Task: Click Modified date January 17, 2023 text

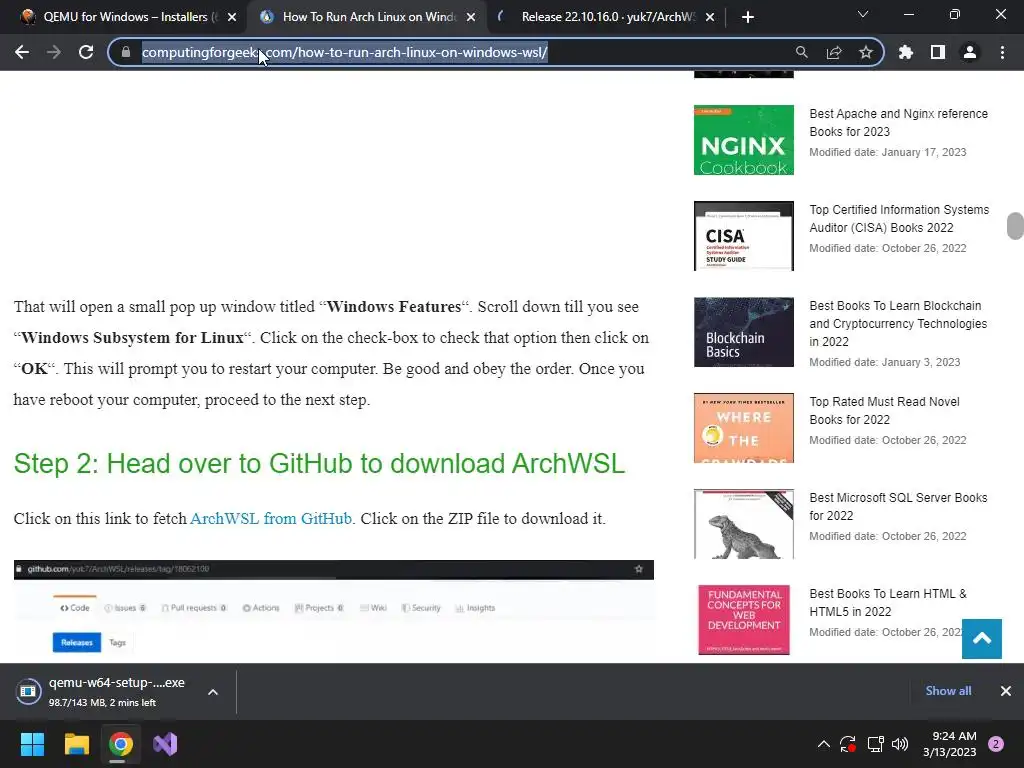Action: click(x=888, y=152)
